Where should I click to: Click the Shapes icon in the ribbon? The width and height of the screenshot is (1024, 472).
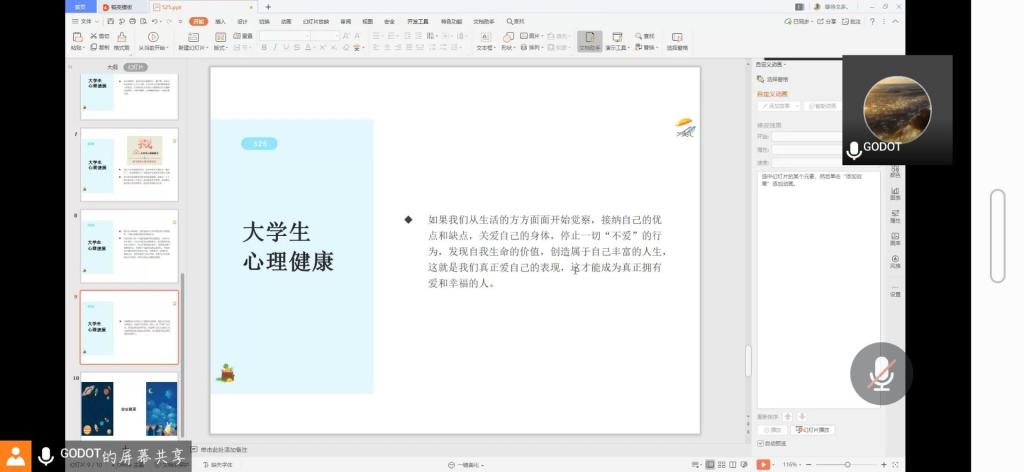(507, 40)
